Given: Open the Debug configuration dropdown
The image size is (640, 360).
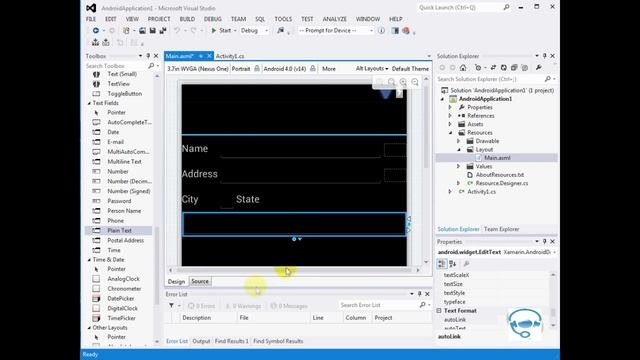Looking at the screenshot, I should click(254, 31).
